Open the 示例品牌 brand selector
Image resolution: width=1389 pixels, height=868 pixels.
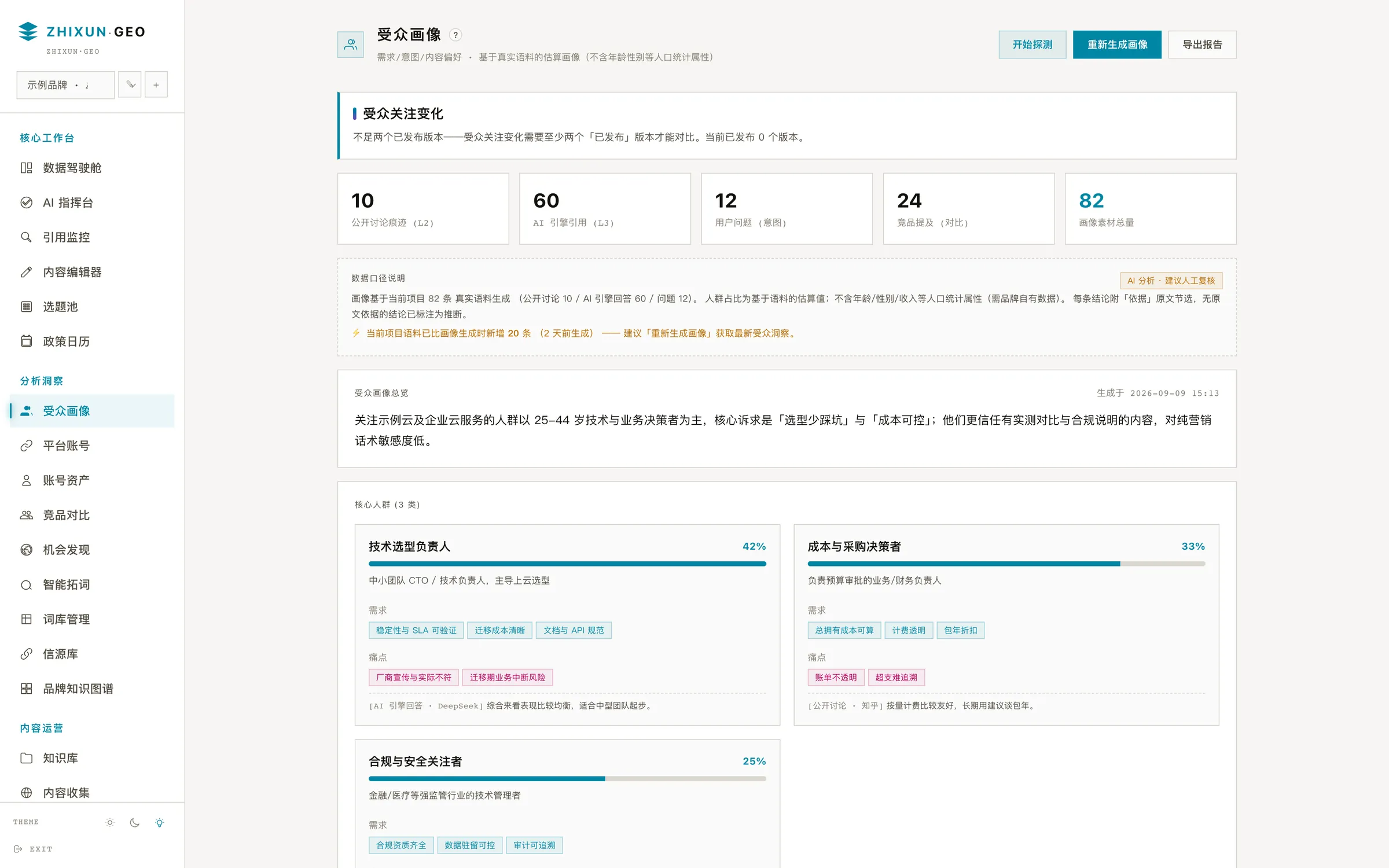(x=65, y=85)
